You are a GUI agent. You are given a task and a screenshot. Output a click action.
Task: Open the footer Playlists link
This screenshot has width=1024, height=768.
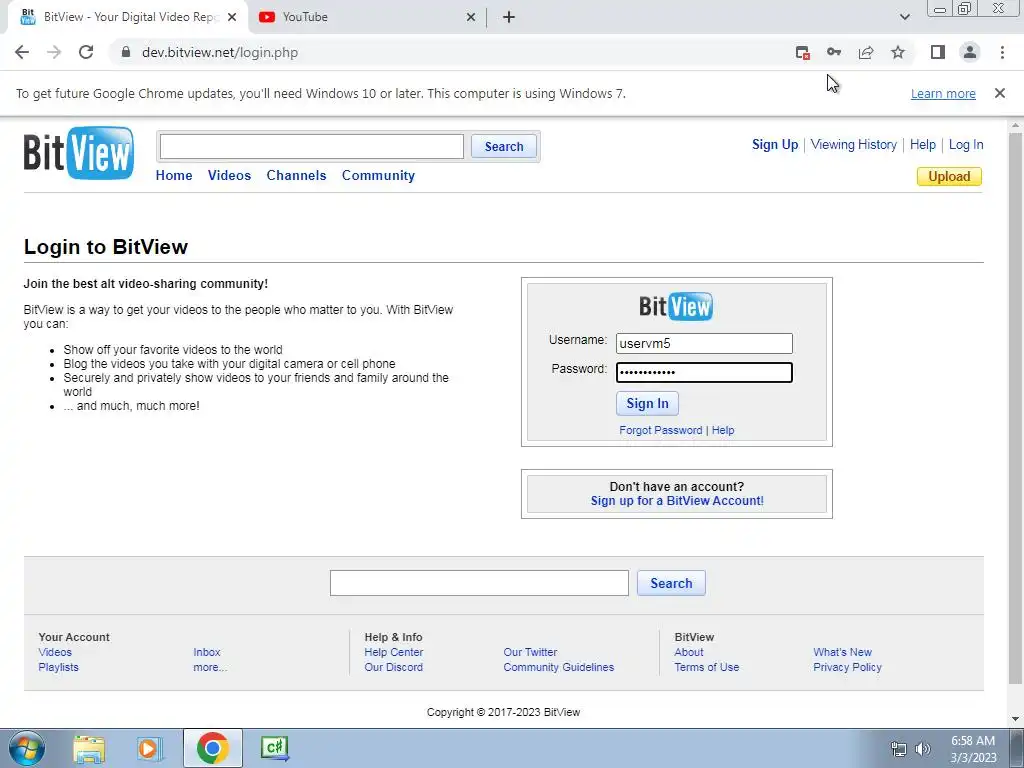pos(58,667)
